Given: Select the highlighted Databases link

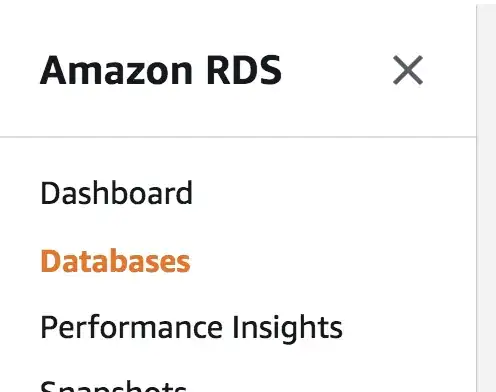Looking at the screenshot, I should (115, 261).
